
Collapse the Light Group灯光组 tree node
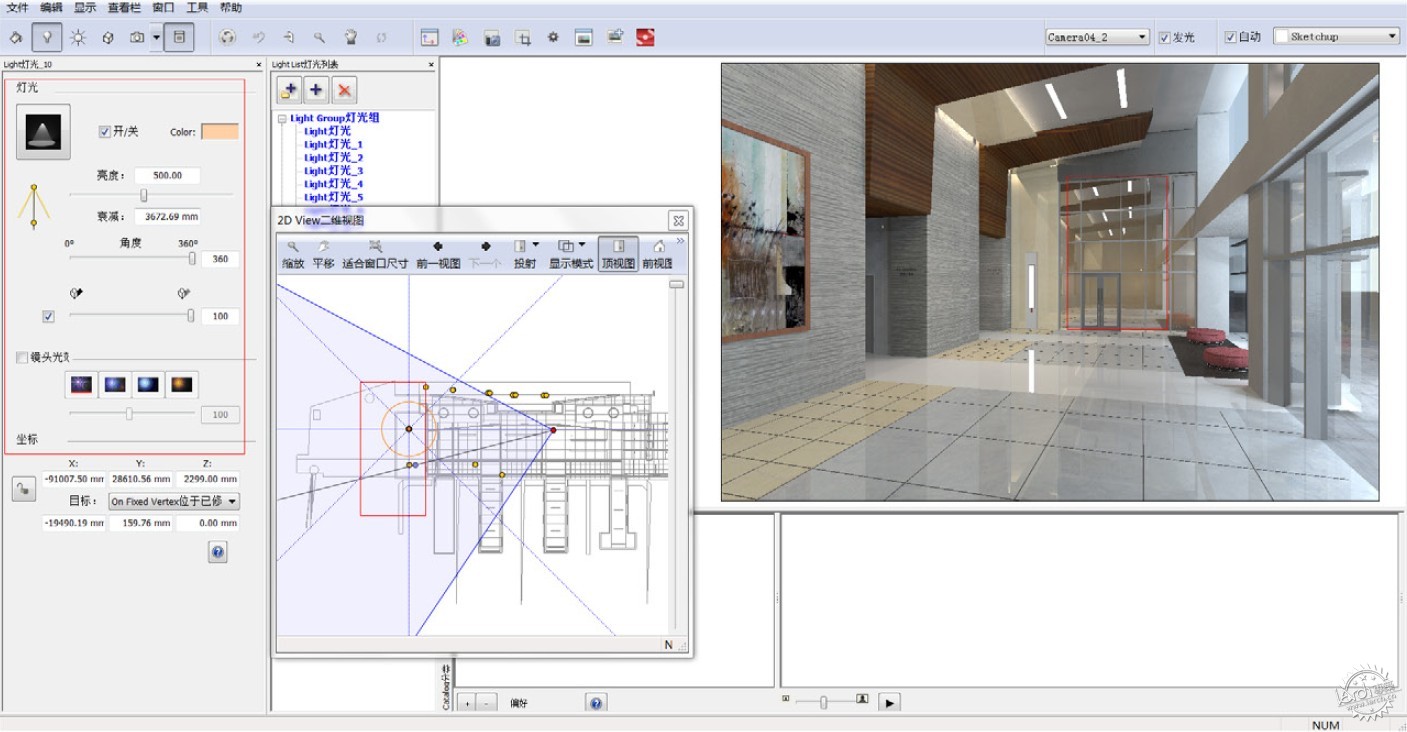tap(283, 118)
